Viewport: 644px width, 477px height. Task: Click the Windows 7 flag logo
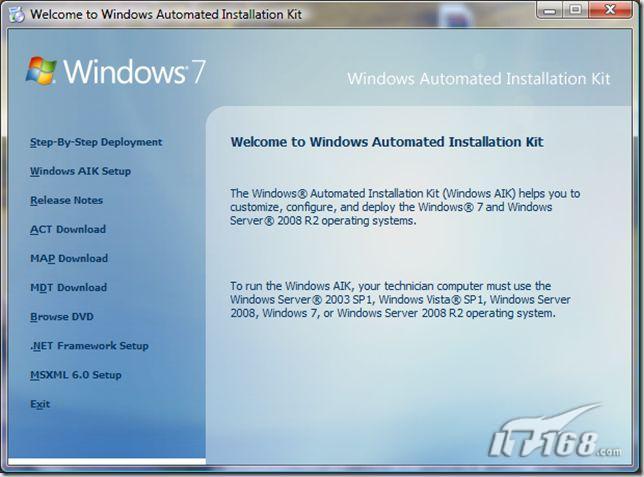tap(41, 71)
